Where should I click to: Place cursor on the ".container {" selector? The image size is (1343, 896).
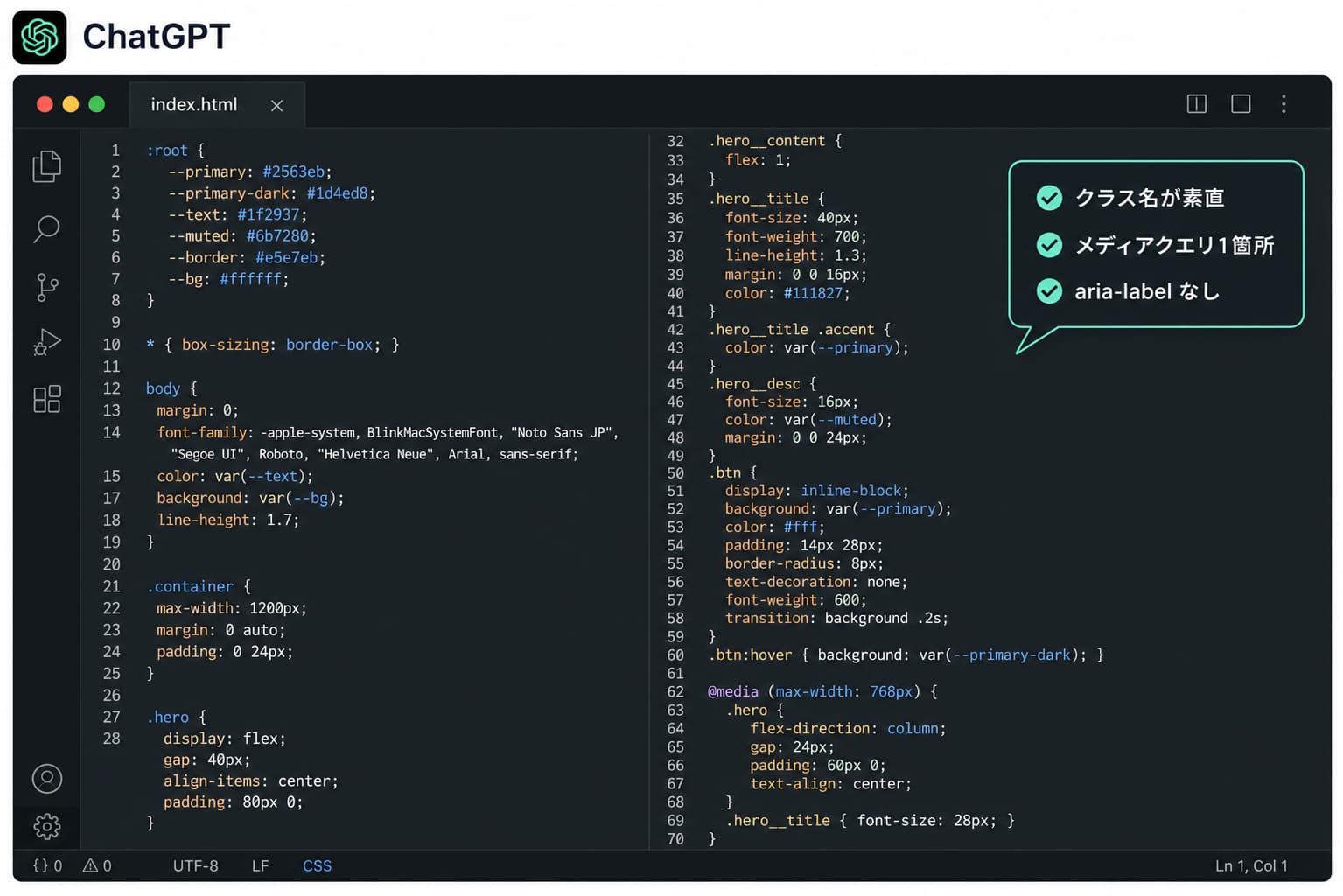tap(199, 586)
